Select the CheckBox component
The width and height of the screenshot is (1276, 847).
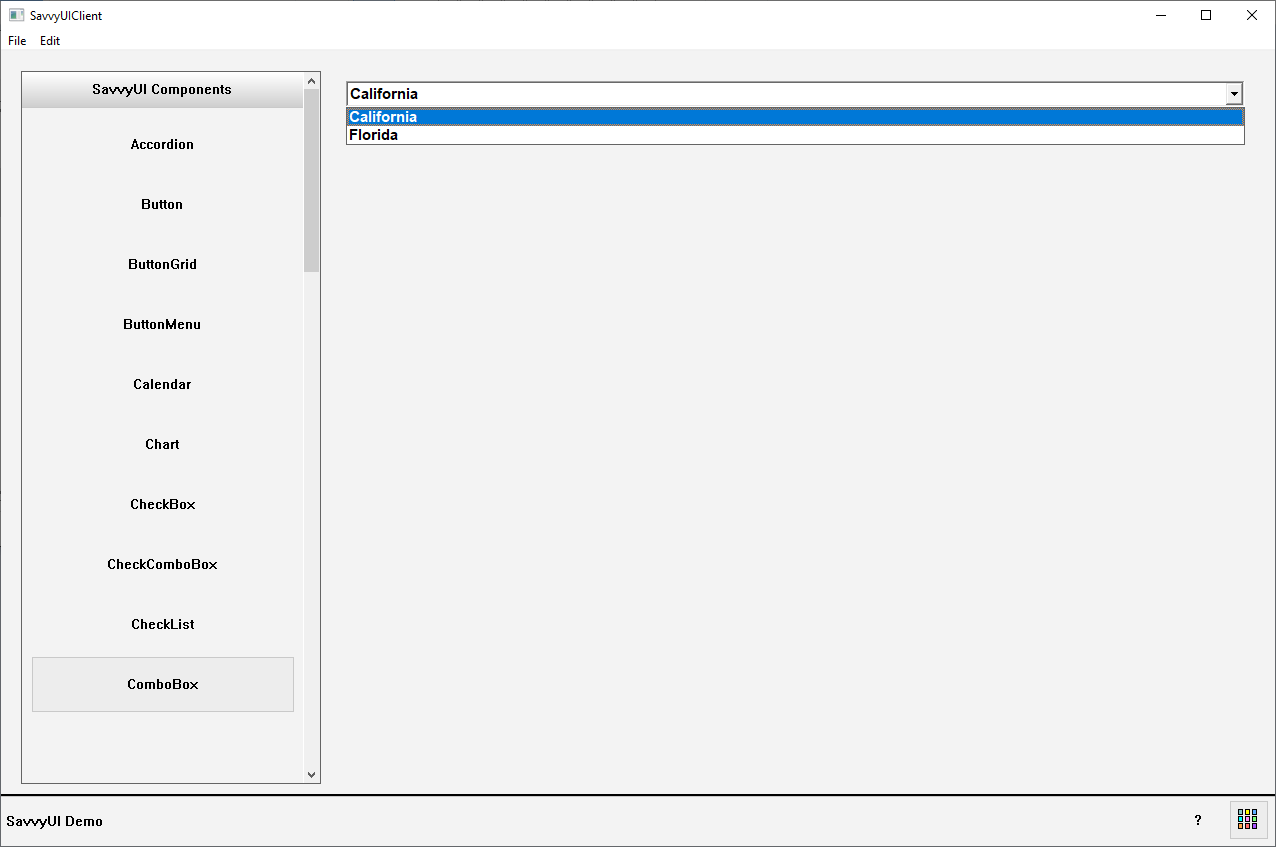(162, 504)
